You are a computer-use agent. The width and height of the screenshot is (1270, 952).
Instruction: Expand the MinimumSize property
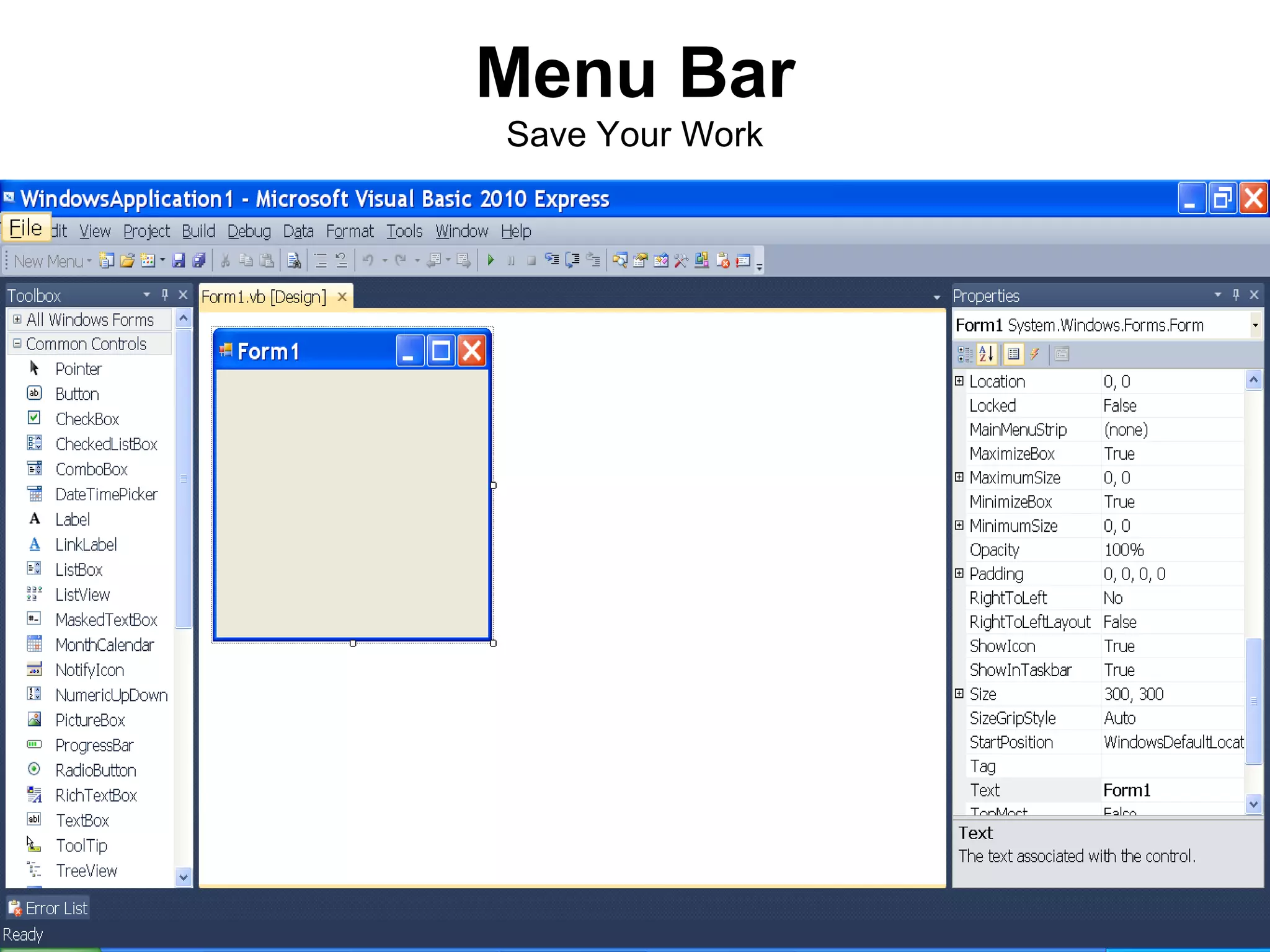(959, 526)
